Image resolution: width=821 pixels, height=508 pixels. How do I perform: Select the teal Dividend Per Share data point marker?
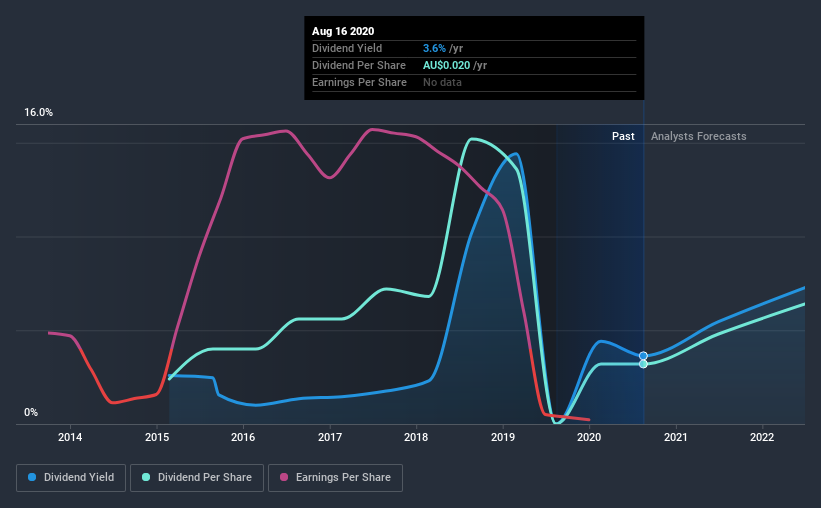(x=644, y=364)
